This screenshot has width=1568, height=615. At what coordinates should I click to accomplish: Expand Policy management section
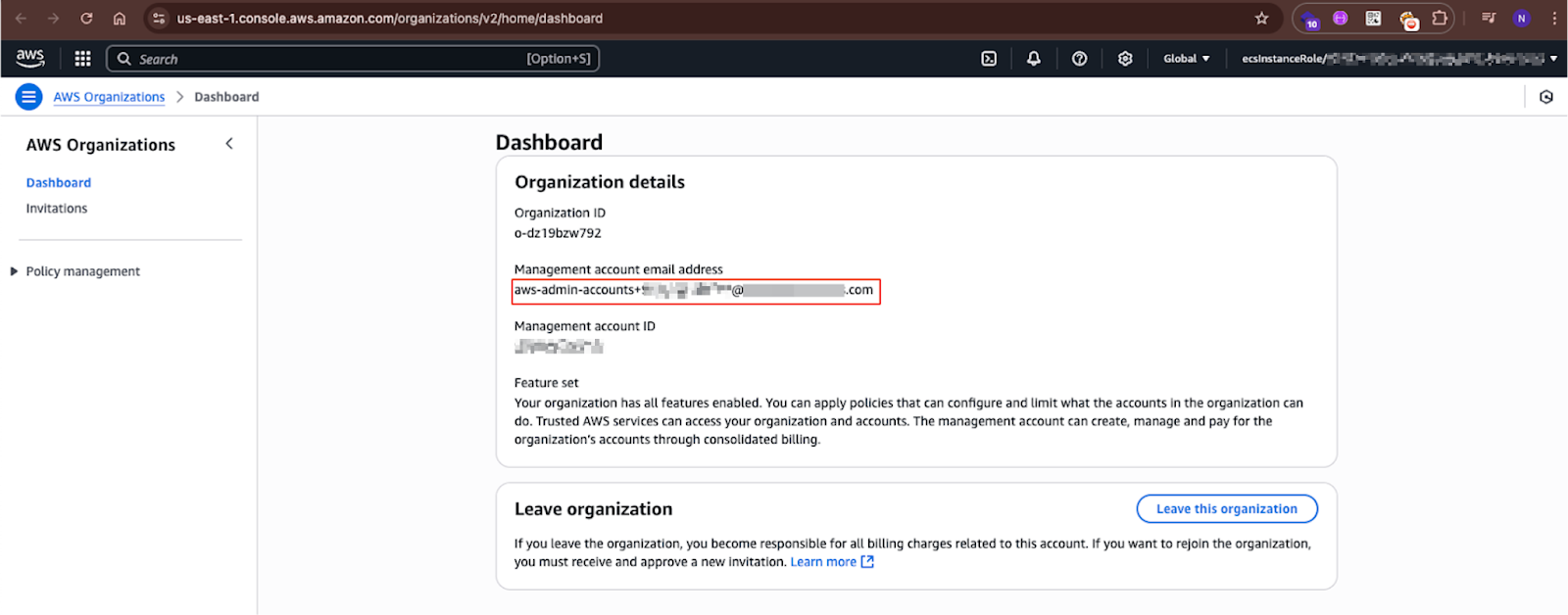[x=15, y=271]
